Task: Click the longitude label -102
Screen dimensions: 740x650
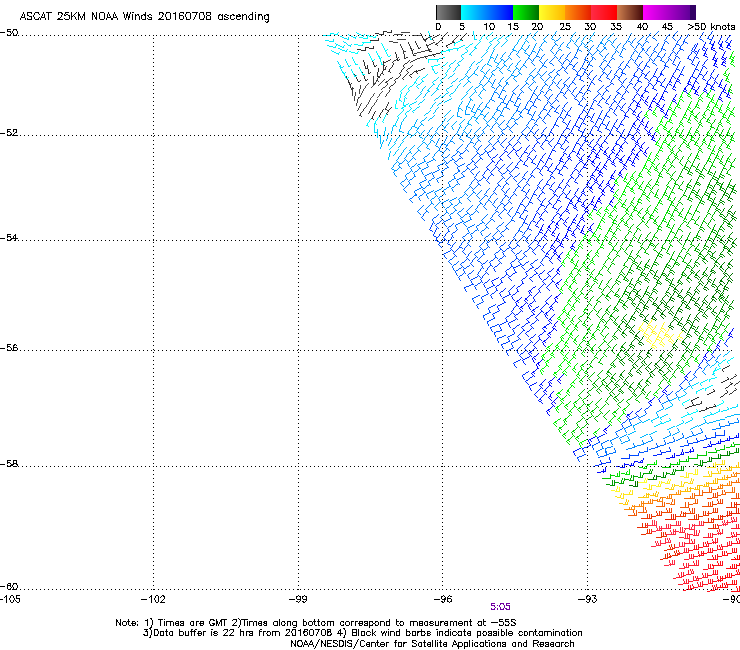Action: [x=153, y=599]
